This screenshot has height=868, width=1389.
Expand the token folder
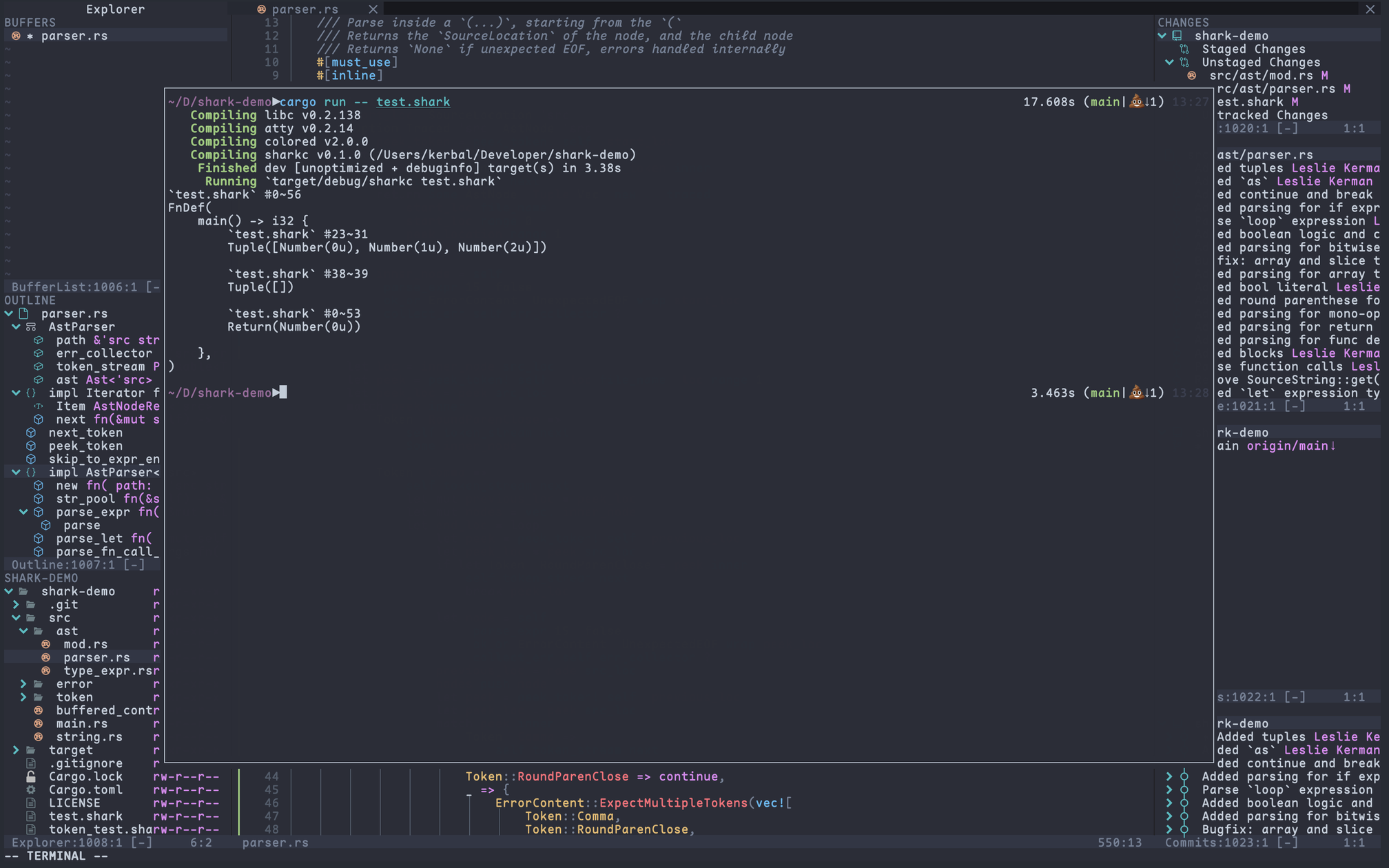pyautogui.click(x=23, y=697)
